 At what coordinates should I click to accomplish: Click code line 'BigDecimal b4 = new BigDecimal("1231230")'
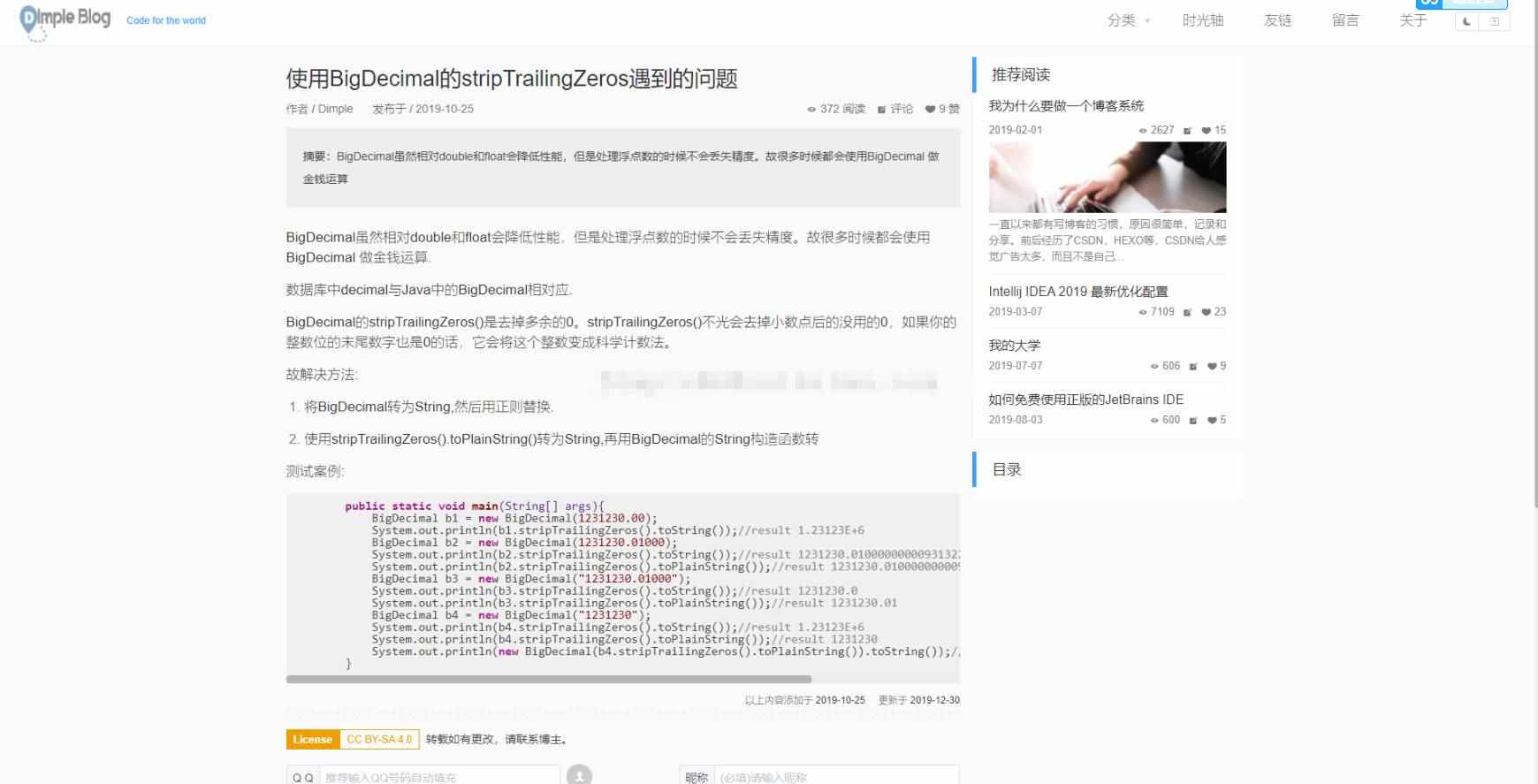coord(511,615)
